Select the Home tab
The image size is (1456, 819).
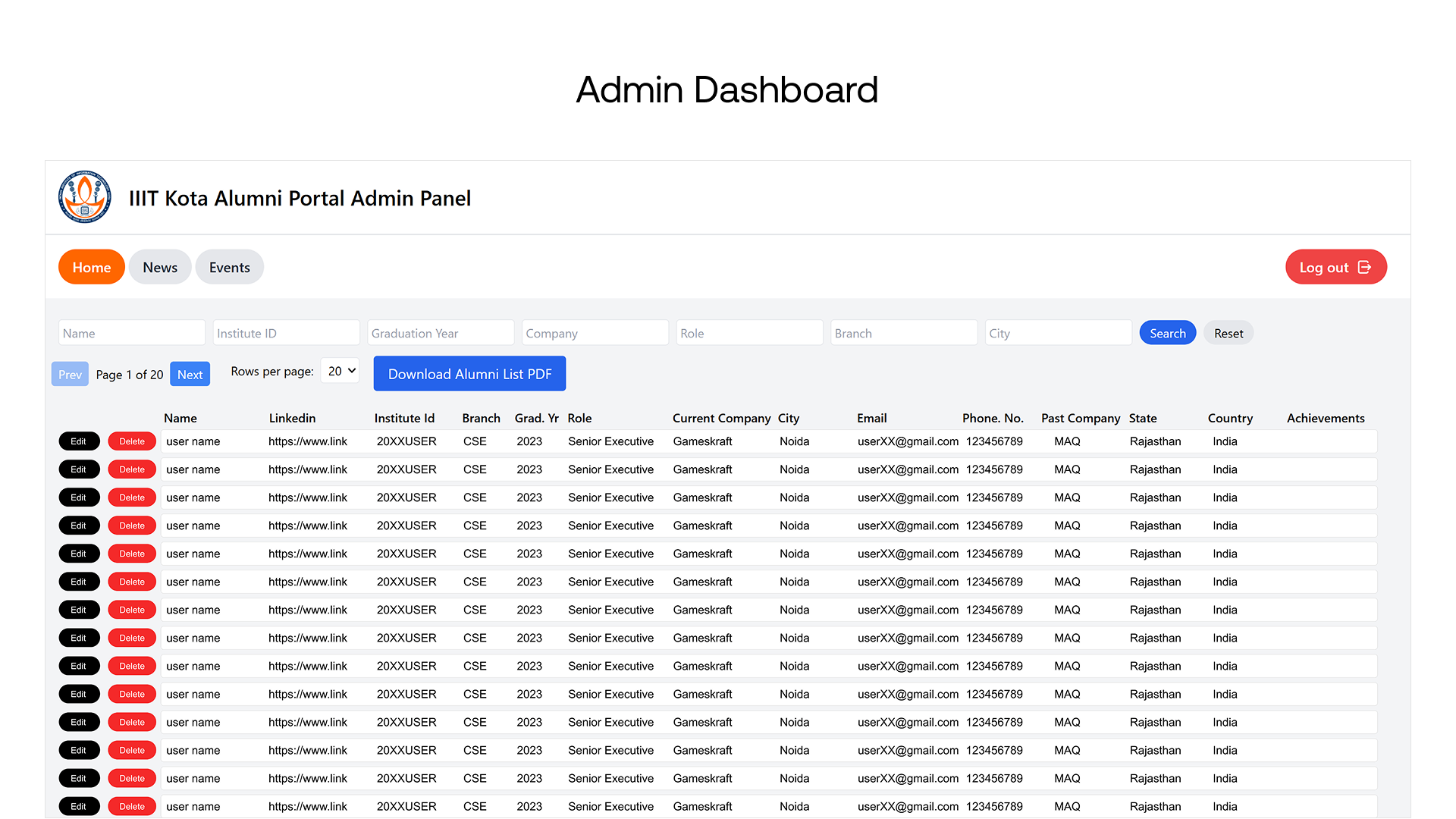point(91,267)
